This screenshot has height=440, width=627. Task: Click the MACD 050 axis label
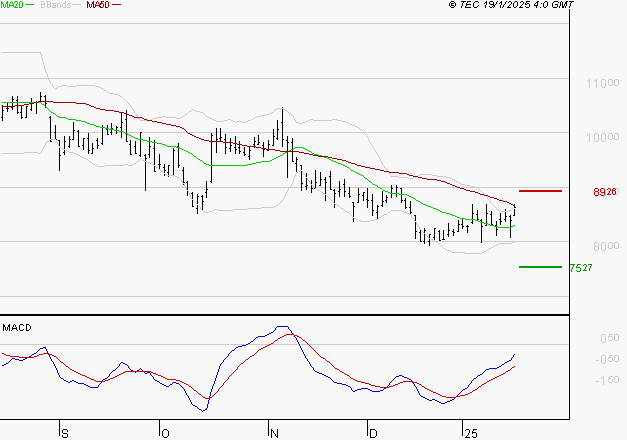610,338
